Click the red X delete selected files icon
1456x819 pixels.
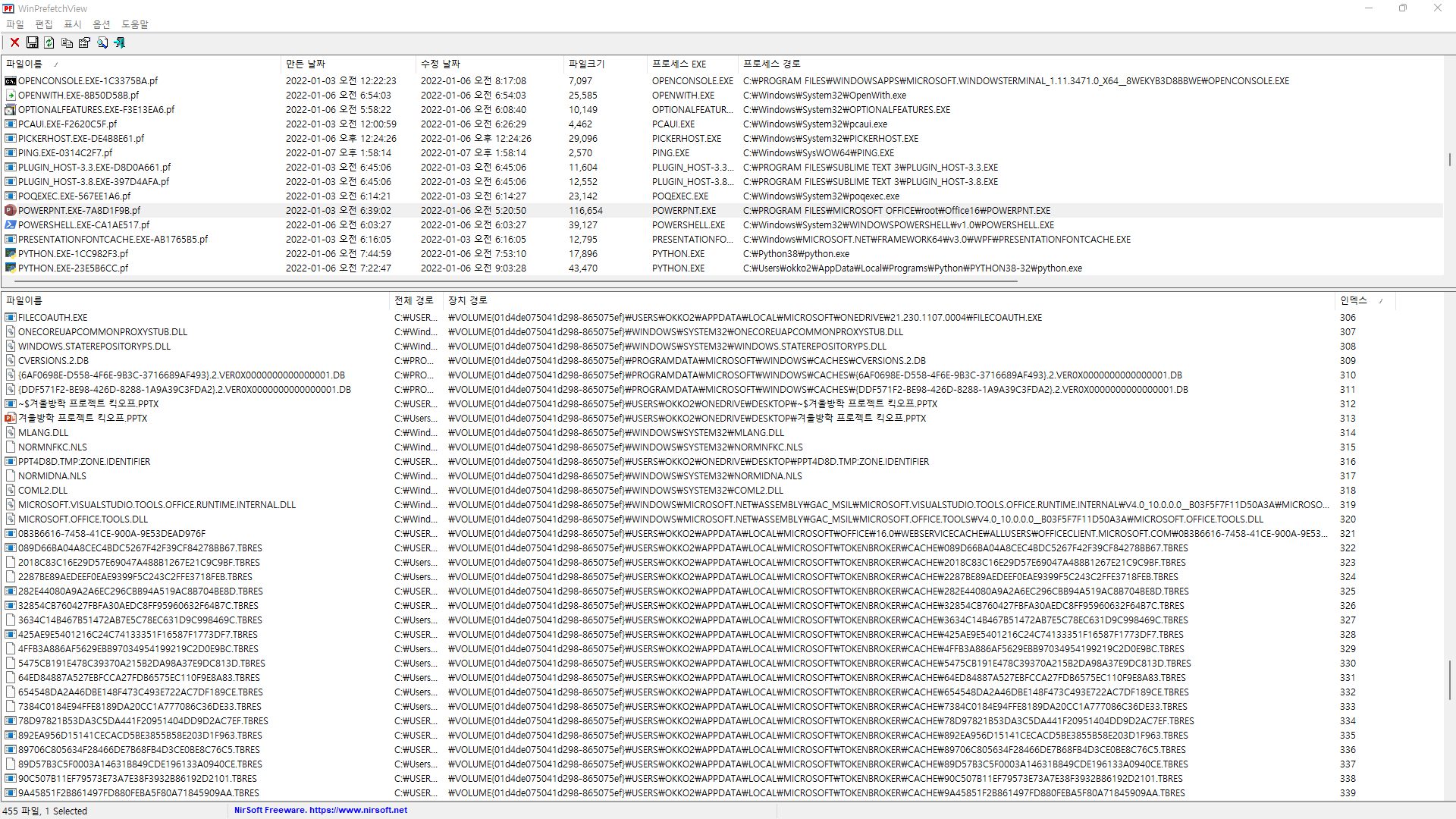point(14,43)
